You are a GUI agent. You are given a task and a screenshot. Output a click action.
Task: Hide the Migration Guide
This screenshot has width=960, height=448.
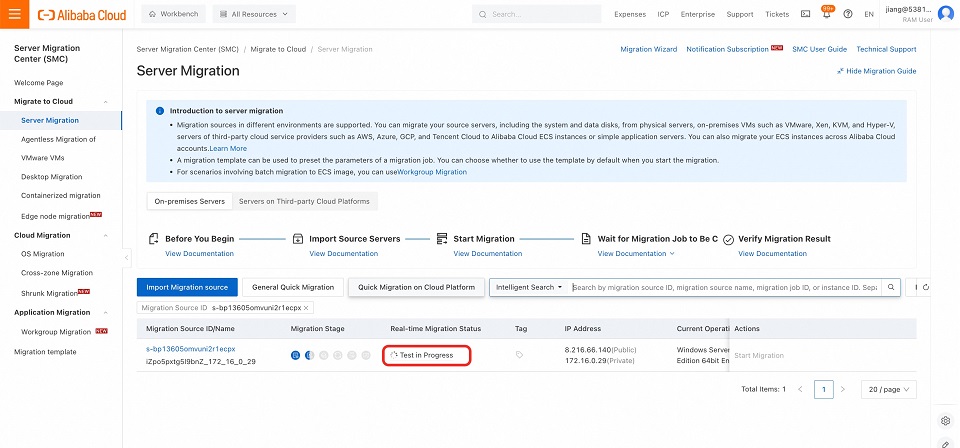876,71
